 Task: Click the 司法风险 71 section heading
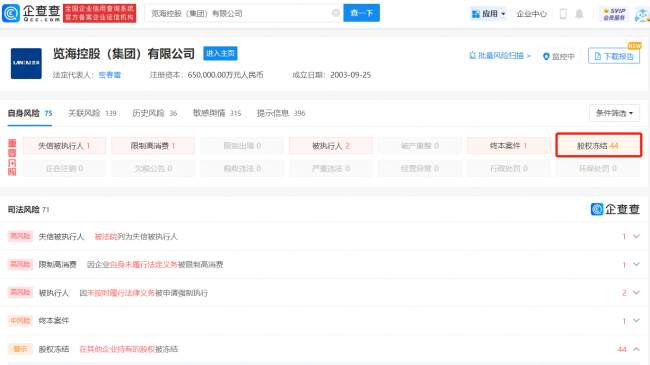coord(28,209)
